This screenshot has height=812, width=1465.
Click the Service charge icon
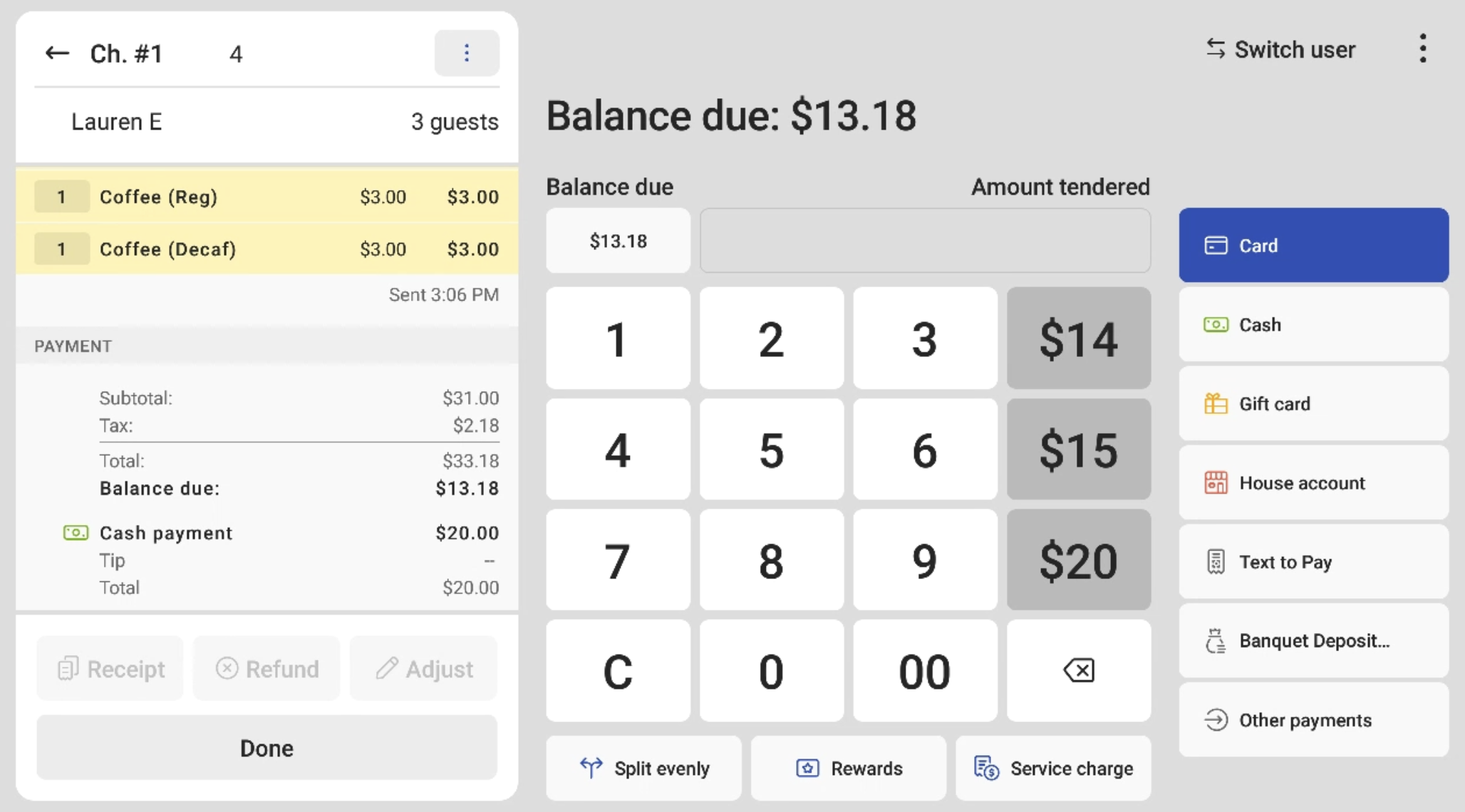[985, 768]
